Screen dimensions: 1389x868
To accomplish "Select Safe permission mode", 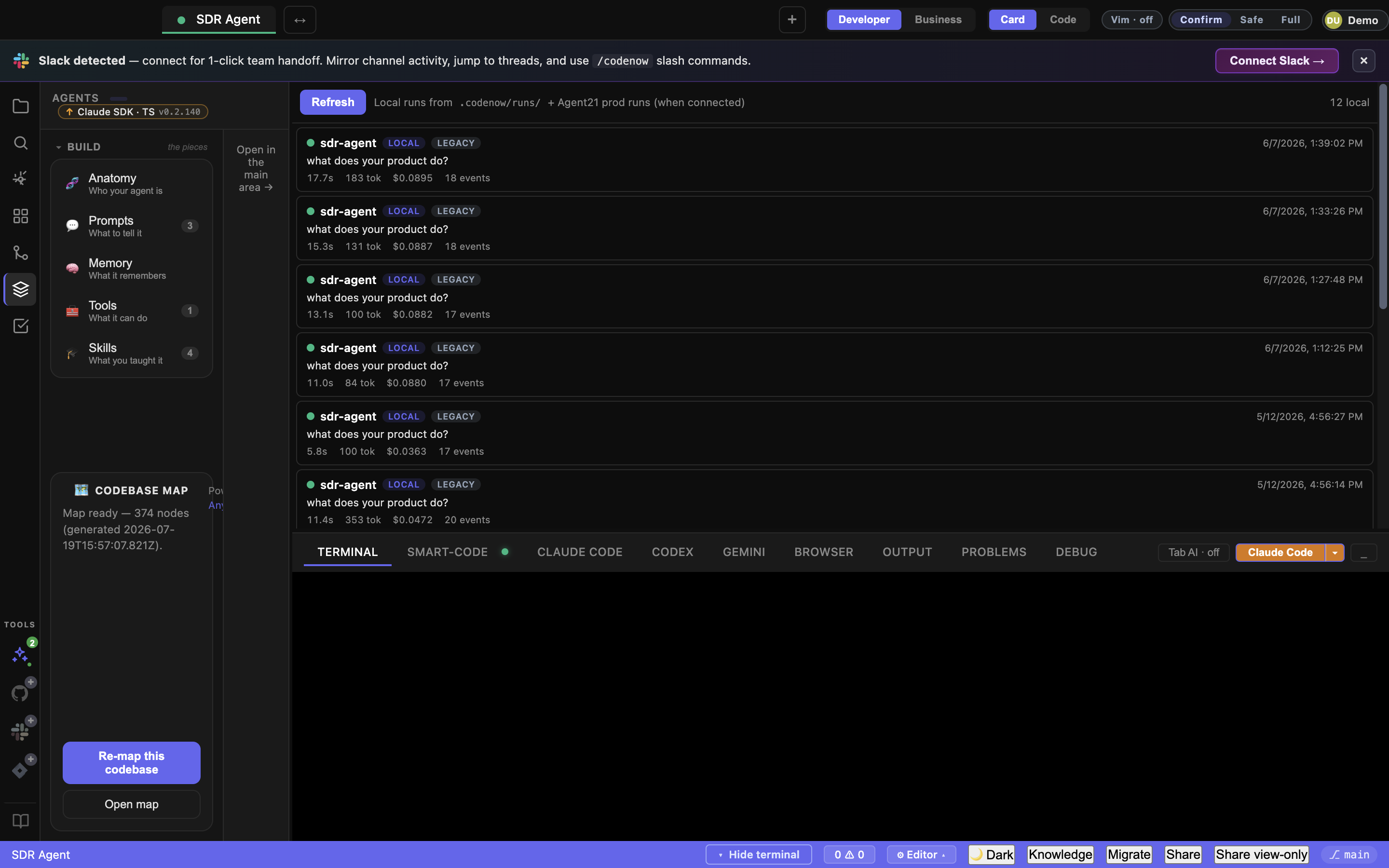I will tap(1251, 19).
